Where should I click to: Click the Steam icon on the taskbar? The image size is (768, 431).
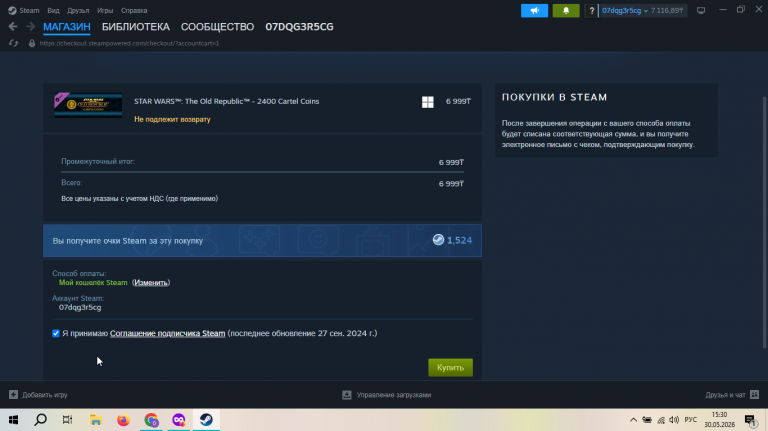click(206, 420)
